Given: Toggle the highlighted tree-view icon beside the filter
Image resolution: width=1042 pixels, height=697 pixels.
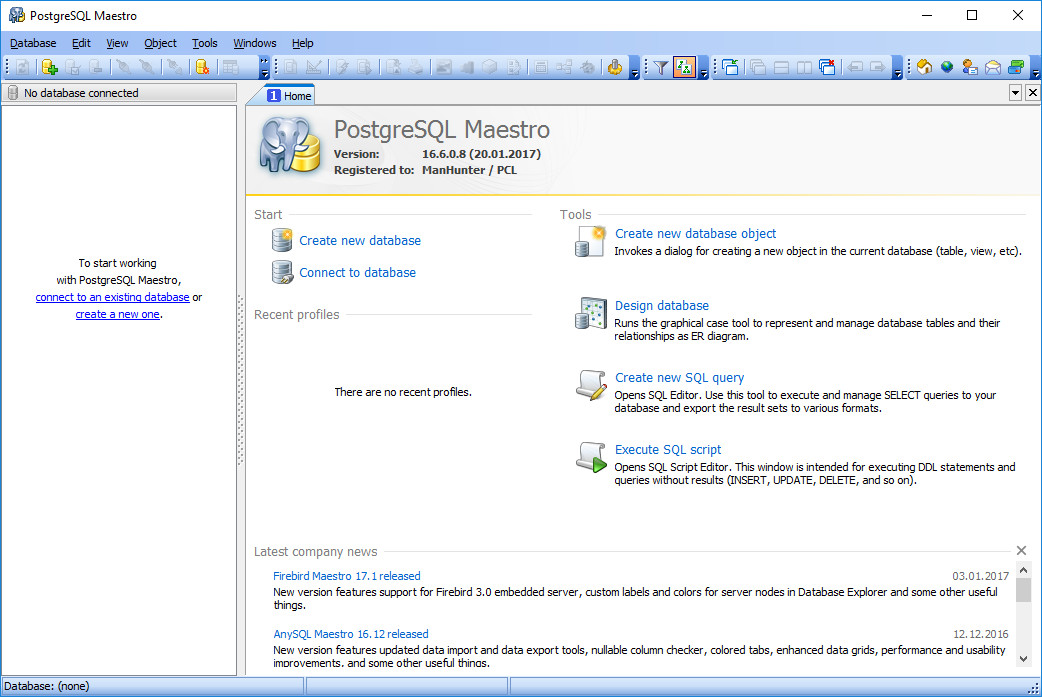Looking at the screenshot, I should tap(684, 67).
